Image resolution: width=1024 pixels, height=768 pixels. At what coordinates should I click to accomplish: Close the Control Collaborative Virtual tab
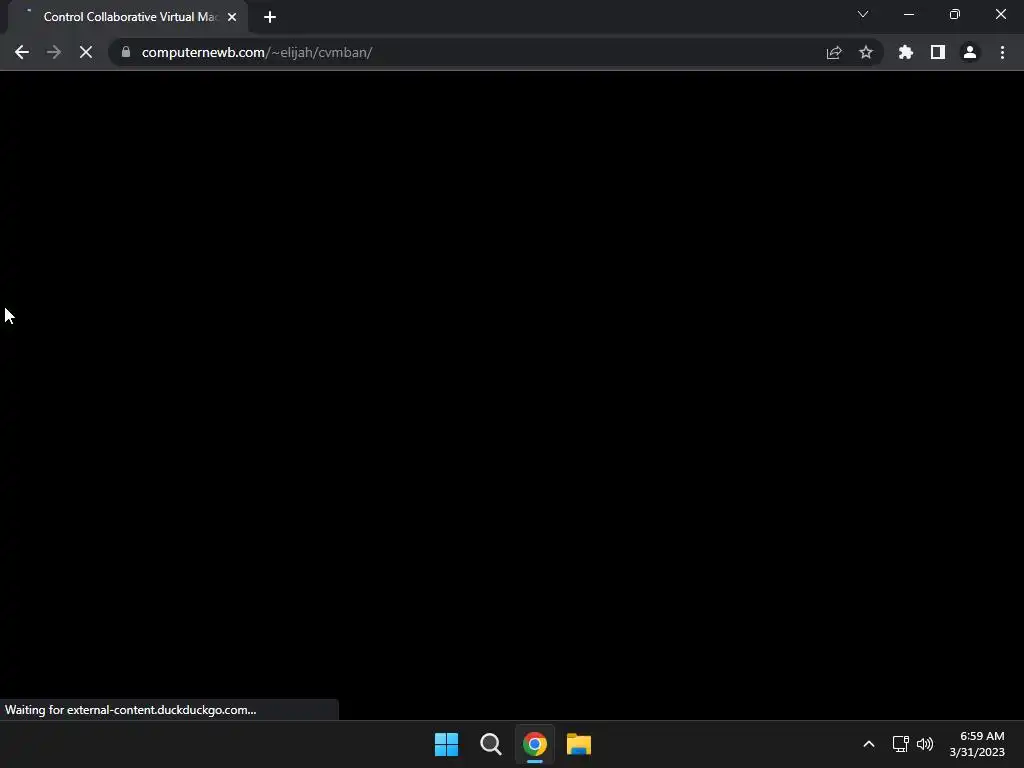click(x=232, y=17)
